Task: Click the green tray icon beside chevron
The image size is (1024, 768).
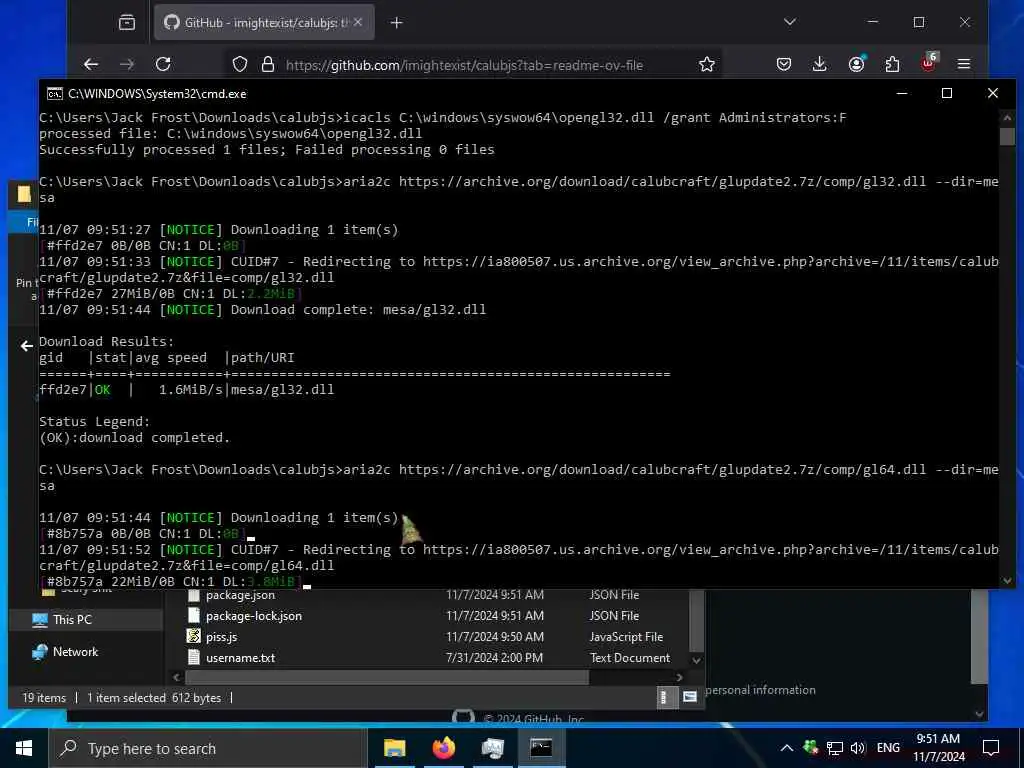Action: [x=810, y=748]
